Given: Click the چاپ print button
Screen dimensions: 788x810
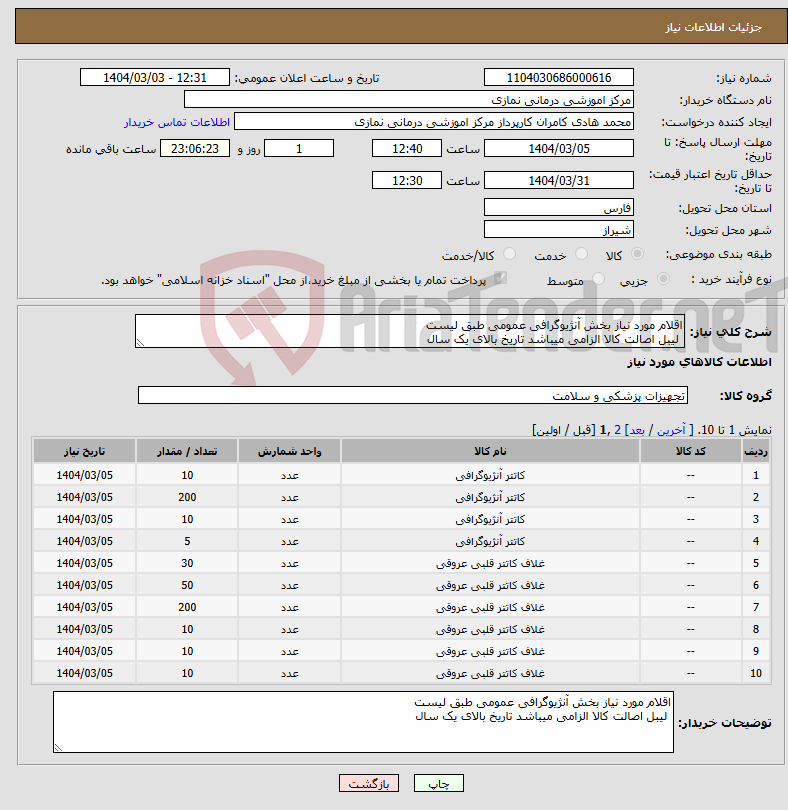Looking at the screenshot, I should tap(439, 783).
